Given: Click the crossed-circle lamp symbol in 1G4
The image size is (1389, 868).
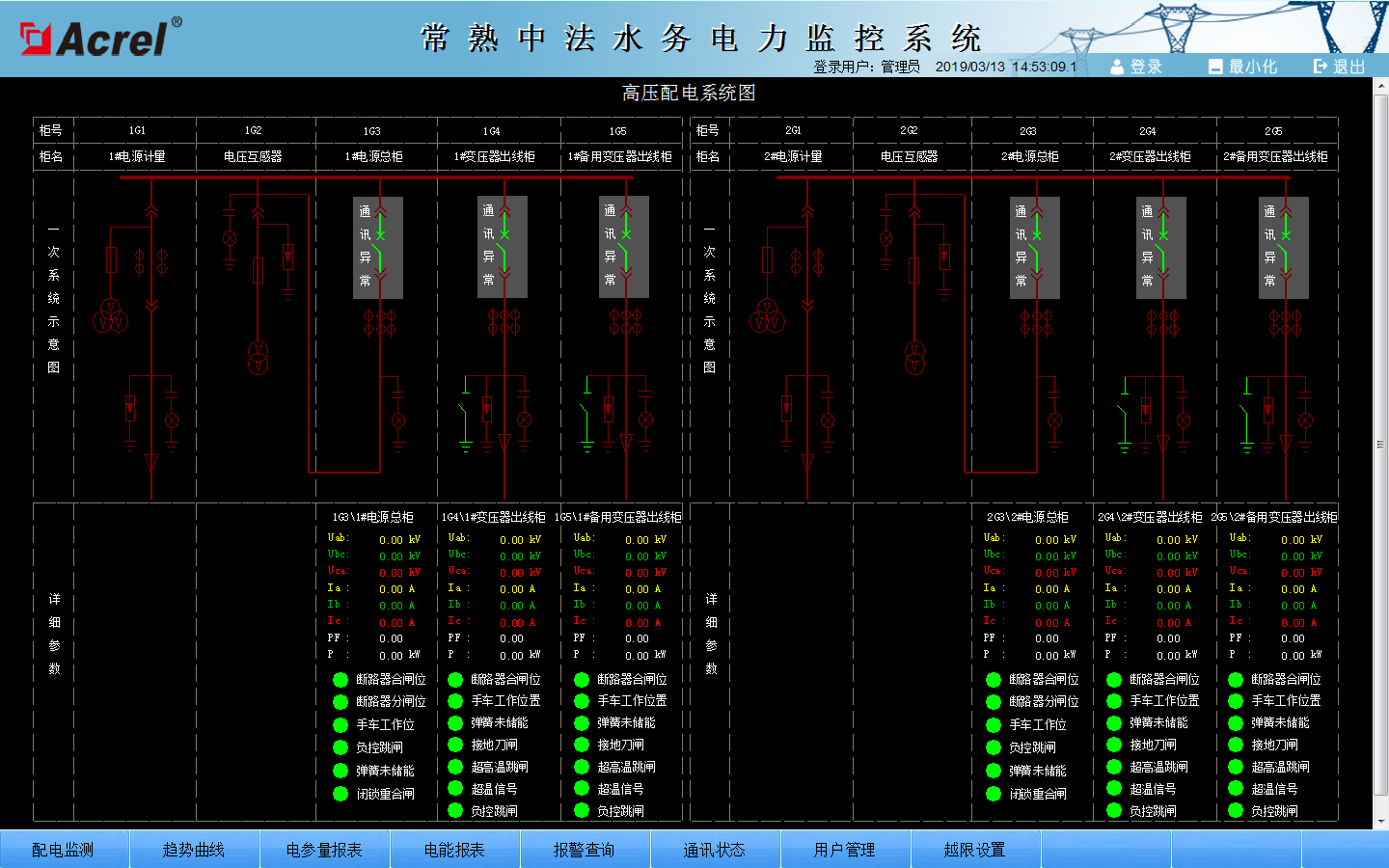Looking at the screenshot, I should (524, 420).
